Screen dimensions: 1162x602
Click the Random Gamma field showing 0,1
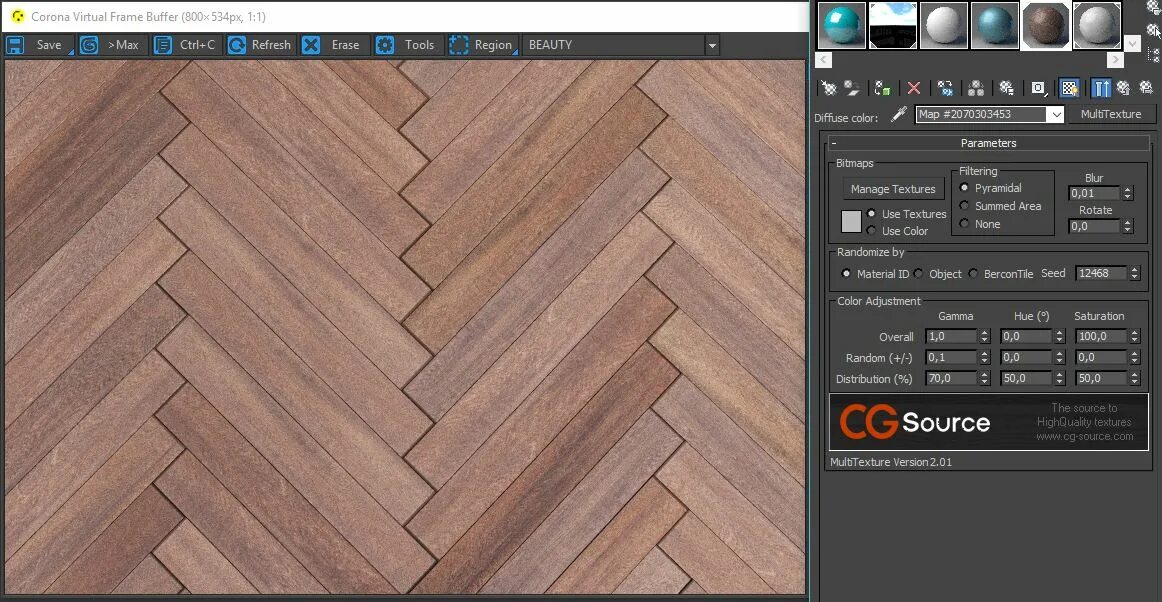pos(952,357)
